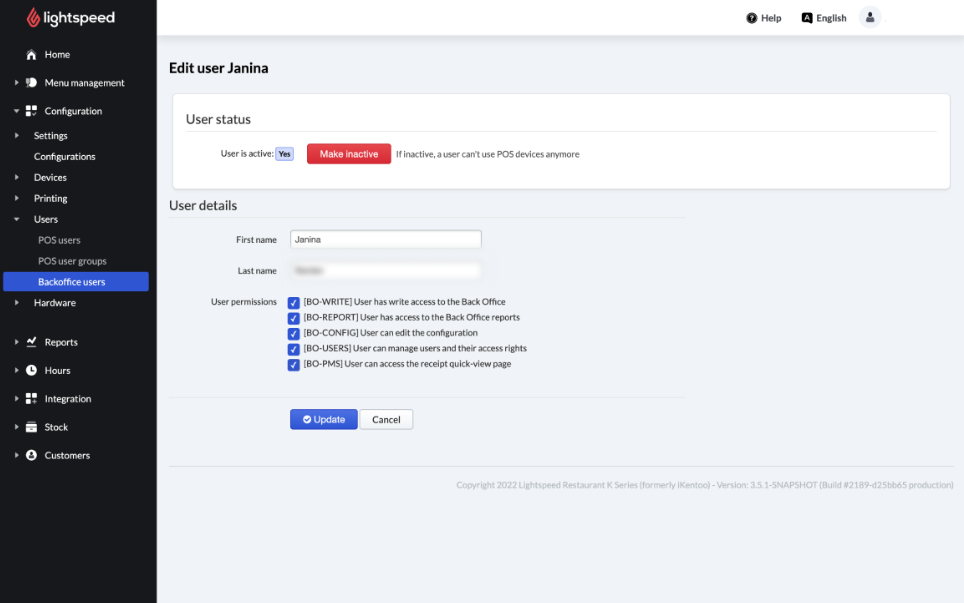Uncheck the BO-WRITE write access checkbox
This screenshot has width=964, height=603.
[294, 303]
